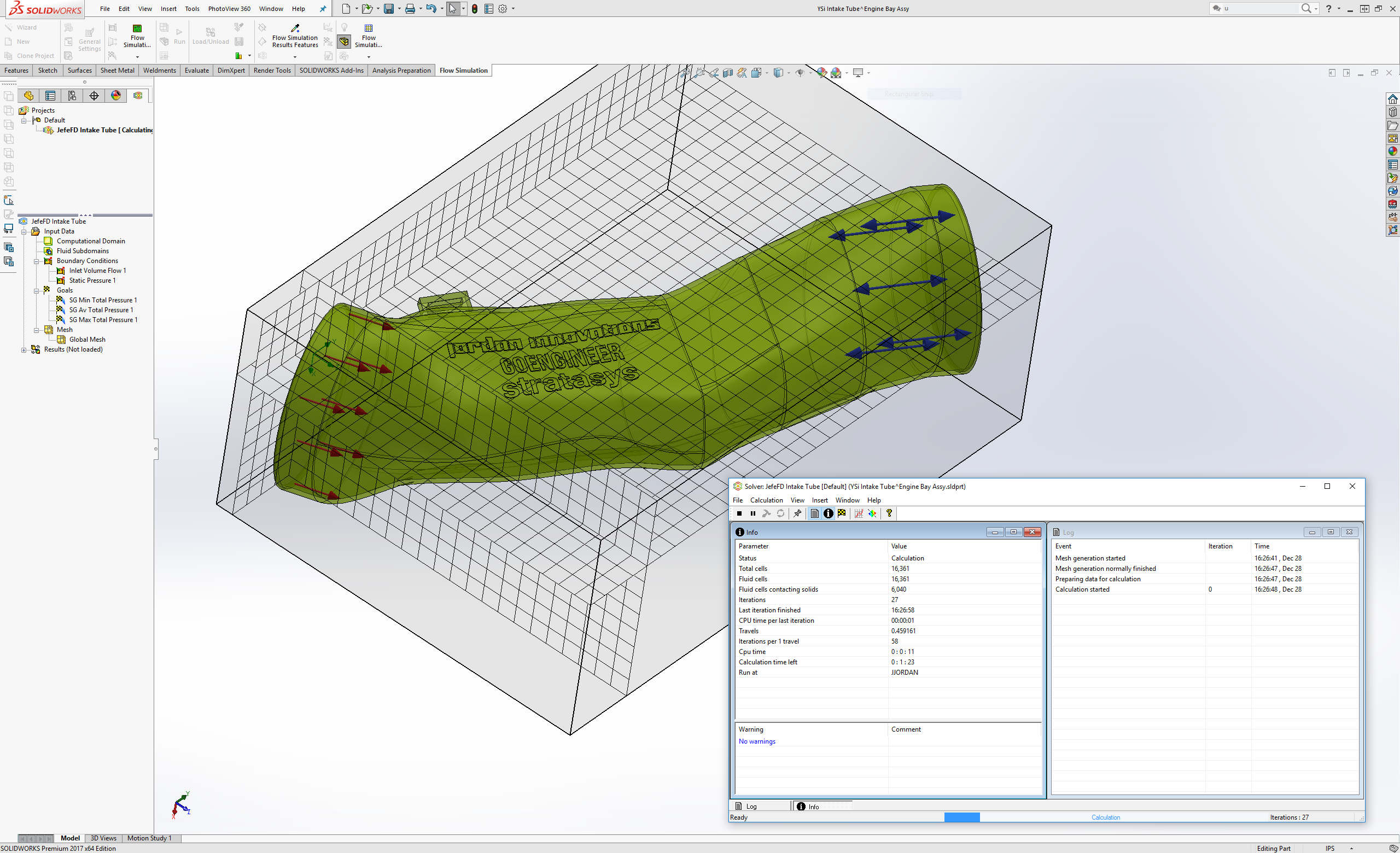The width and height of the screenshot is (1400, 853).
Task: Click the Edit Appearance icon in view toolbar
Action: click(821, 73)
